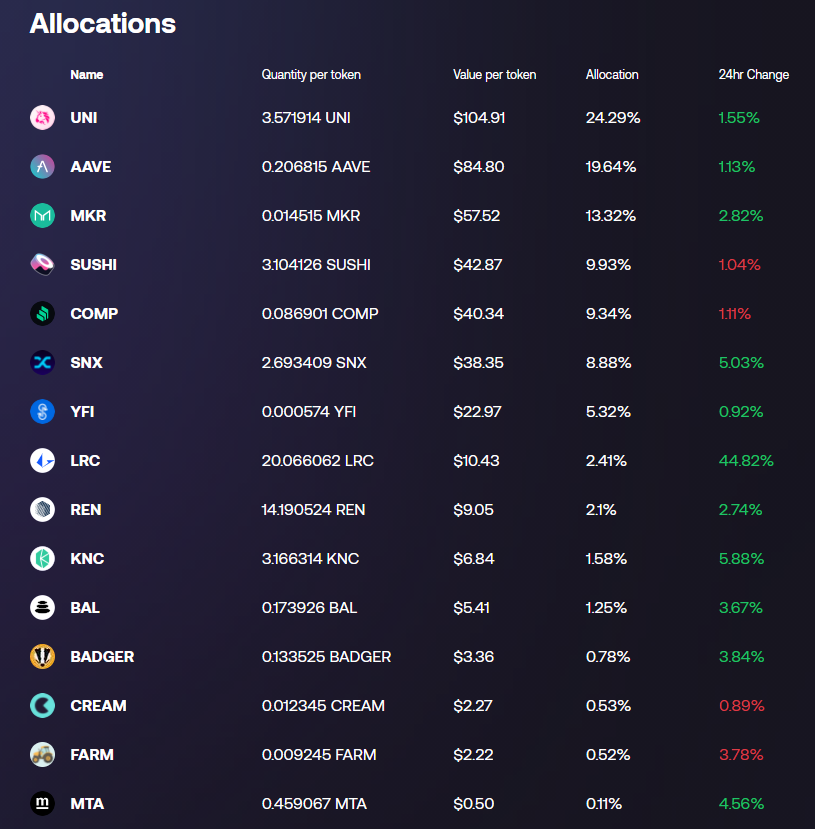Sort by Quantity per token header
Viewport: 815px width, 829px height.
click(311, 75)
